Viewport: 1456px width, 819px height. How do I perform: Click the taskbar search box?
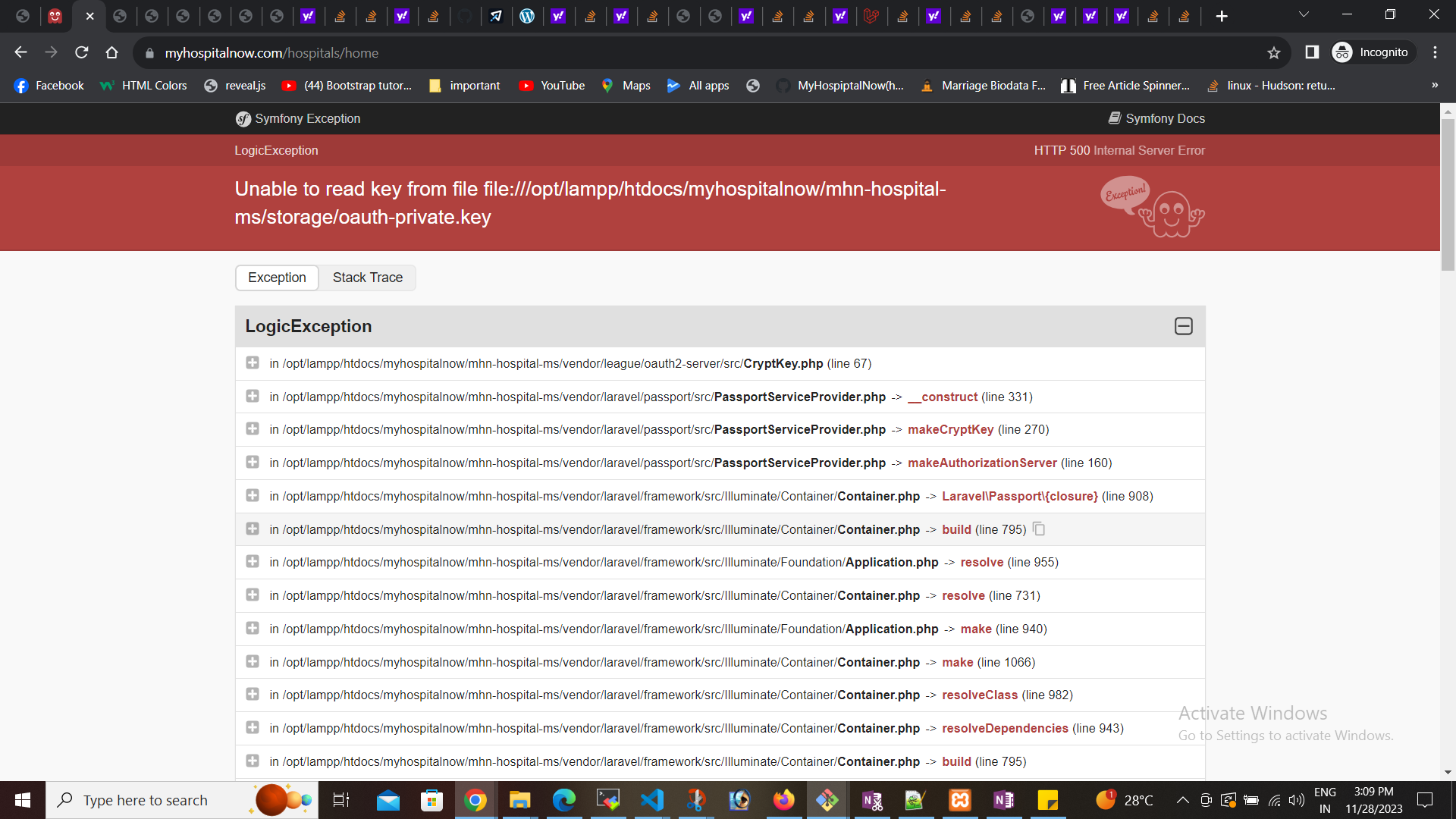pyautogui.click(x=182, y=800)
